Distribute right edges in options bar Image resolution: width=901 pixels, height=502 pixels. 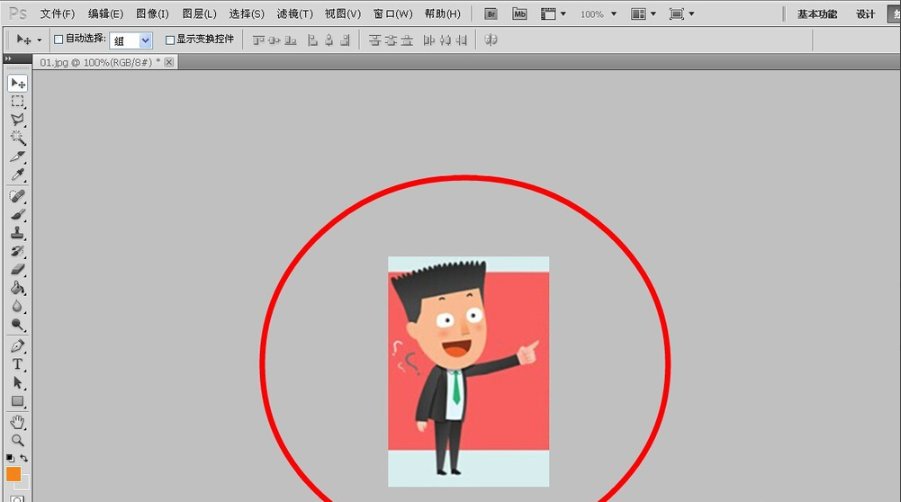click(461, 40)
